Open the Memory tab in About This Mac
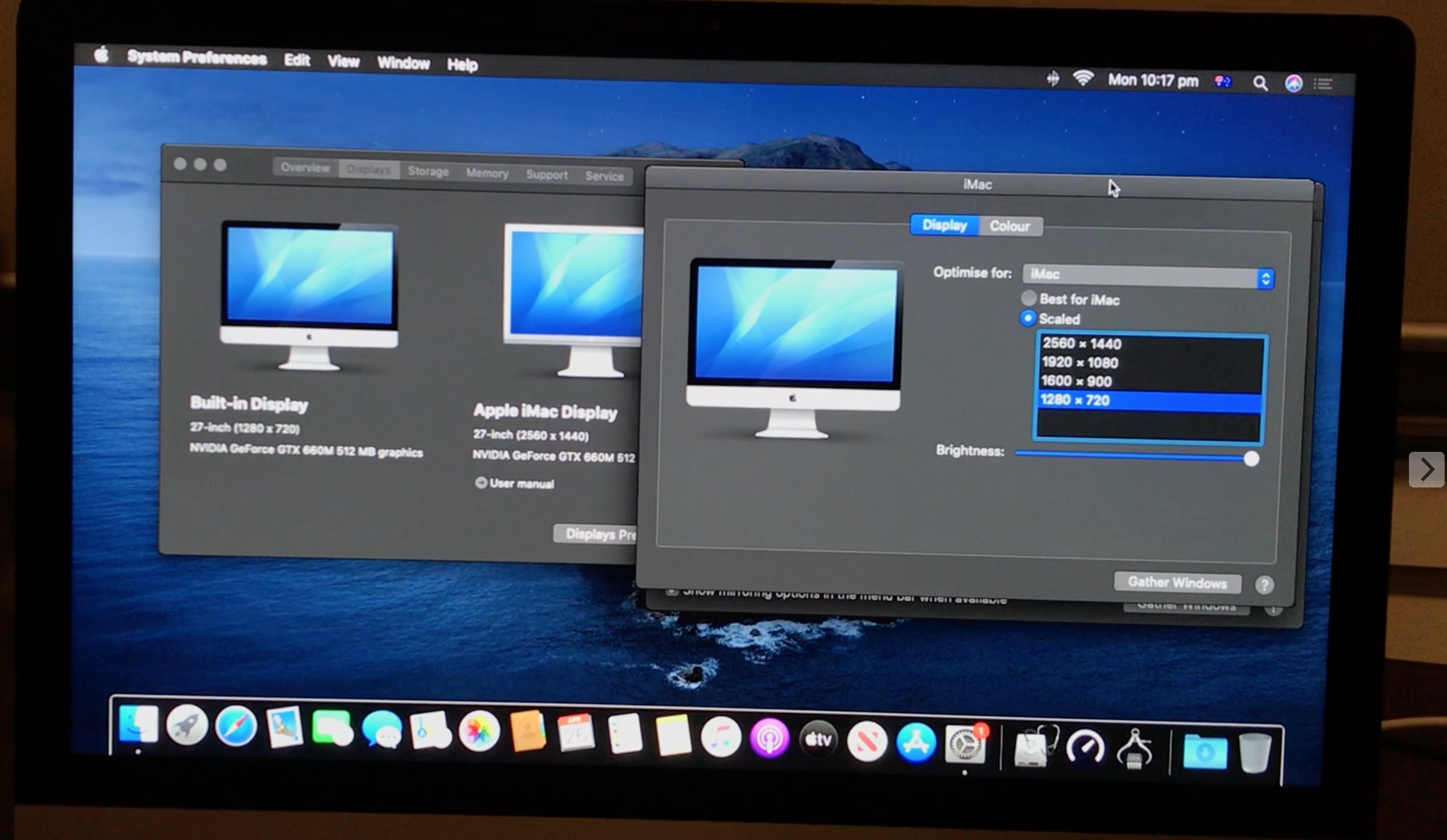1447x840 pixels. pos(487,173)
